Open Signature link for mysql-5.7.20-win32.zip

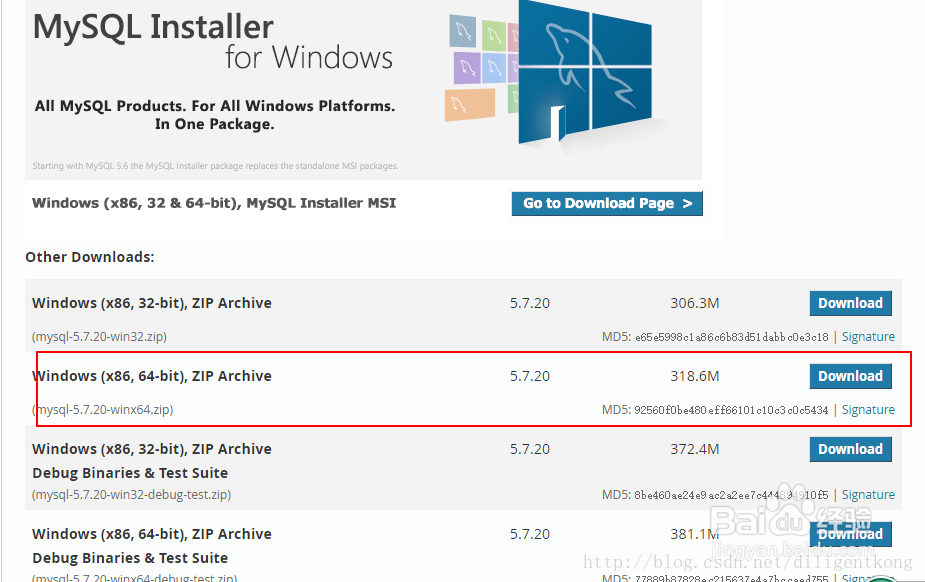pos(868,337)
